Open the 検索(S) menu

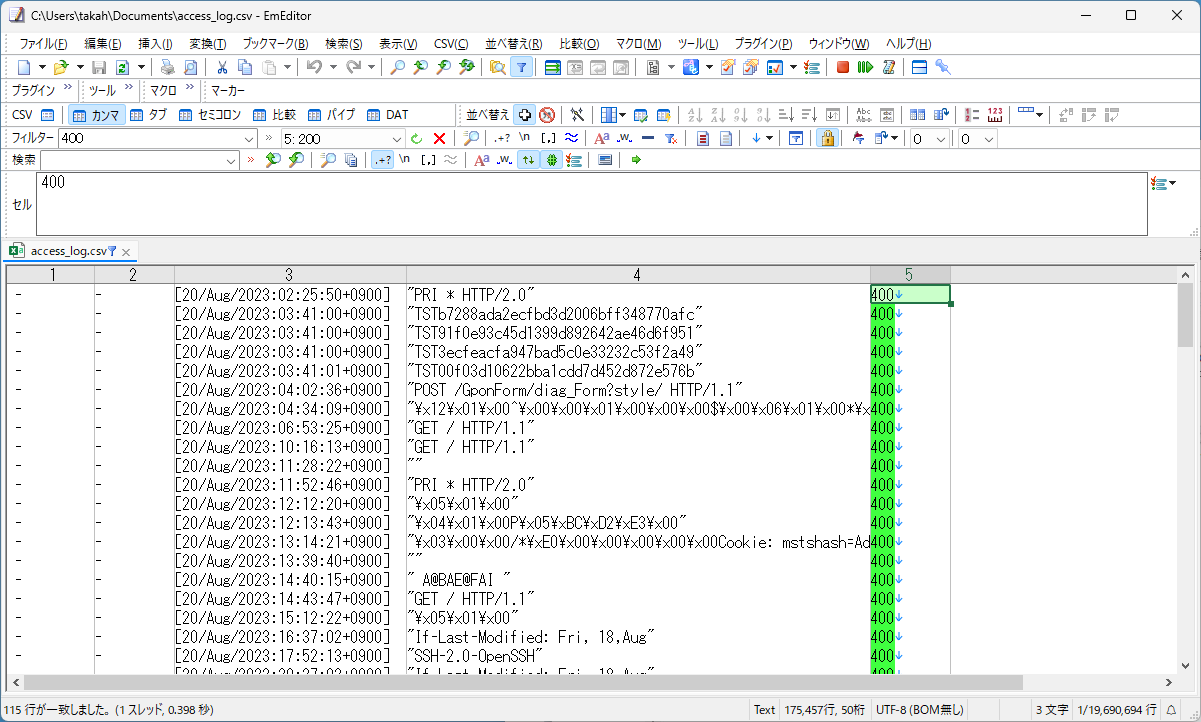[x=343, y=44]
